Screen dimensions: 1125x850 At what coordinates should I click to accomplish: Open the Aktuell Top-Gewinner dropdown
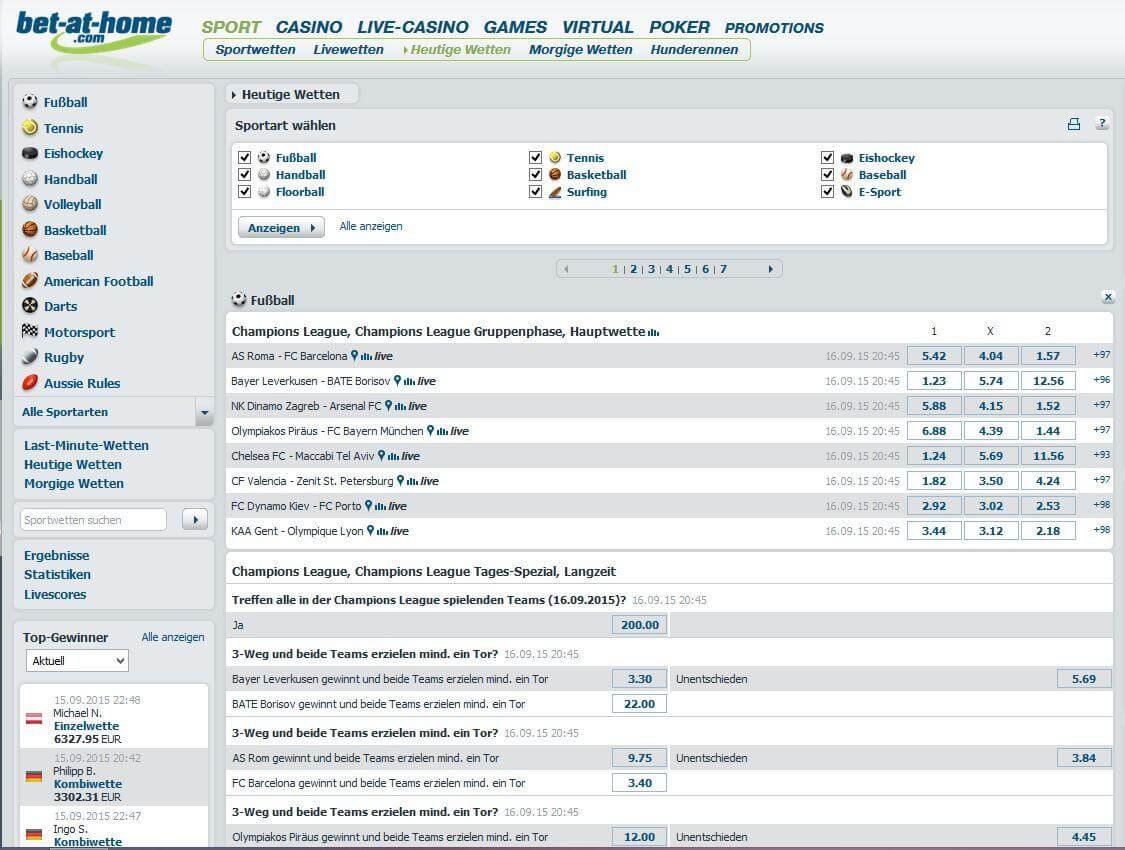click(77, 661)
